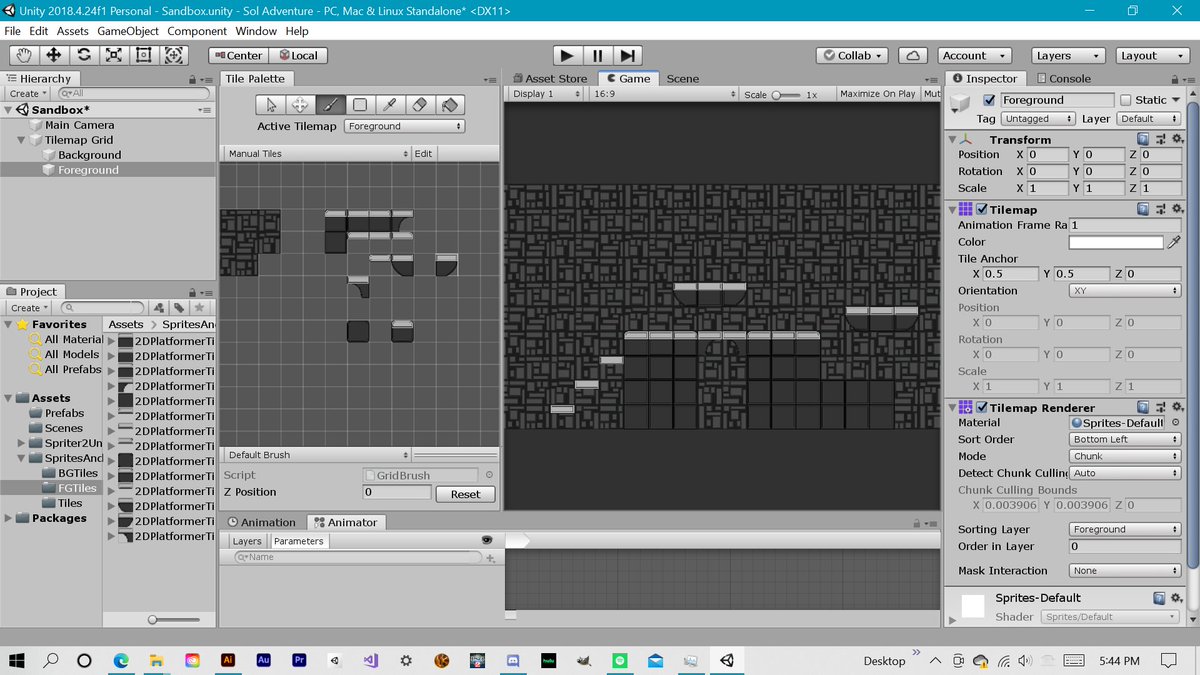Select the combined Transform tool
1200x675 pixels.
173,55
